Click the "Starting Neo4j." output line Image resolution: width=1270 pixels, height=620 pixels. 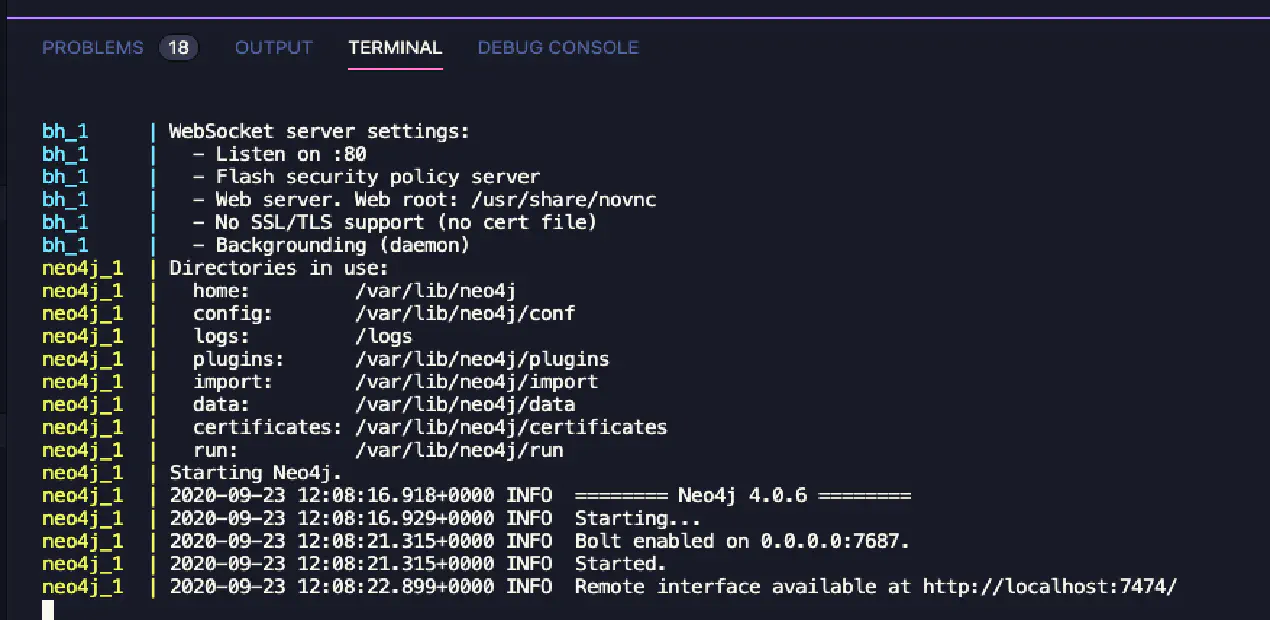[256, 473]
